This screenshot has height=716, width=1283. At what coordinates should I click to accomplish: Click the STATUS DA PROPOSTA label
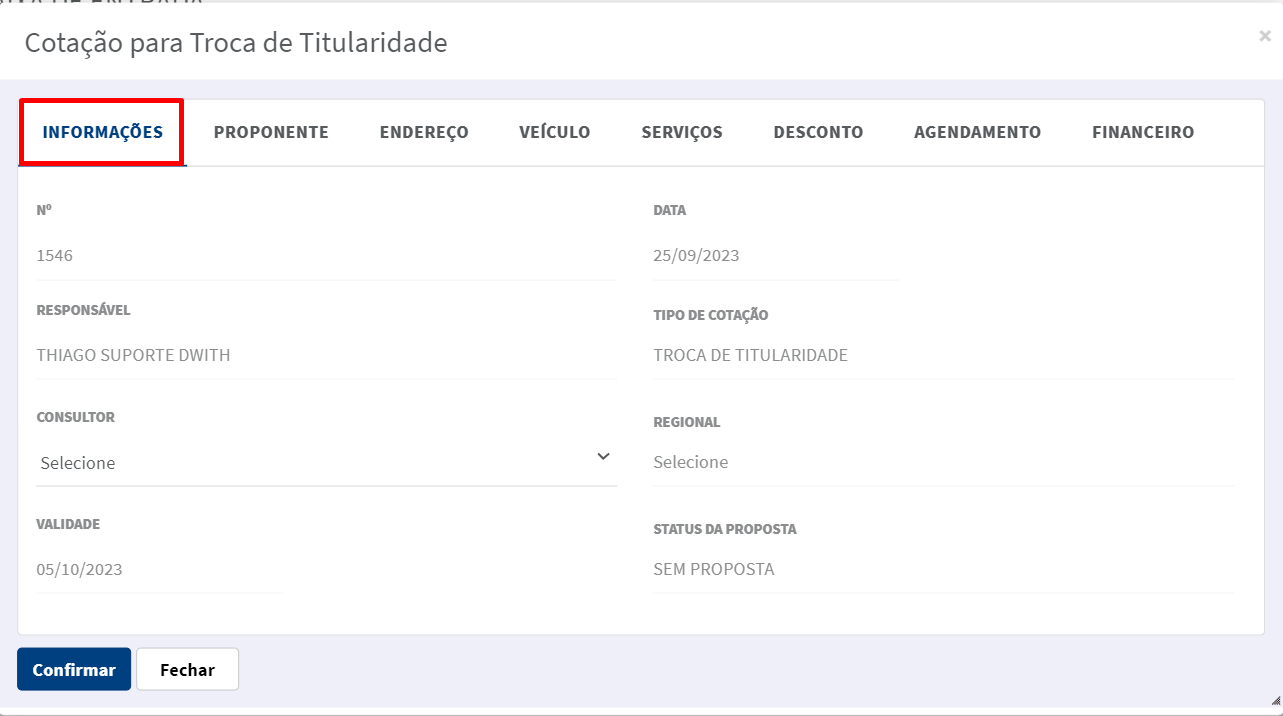[725, 529]
